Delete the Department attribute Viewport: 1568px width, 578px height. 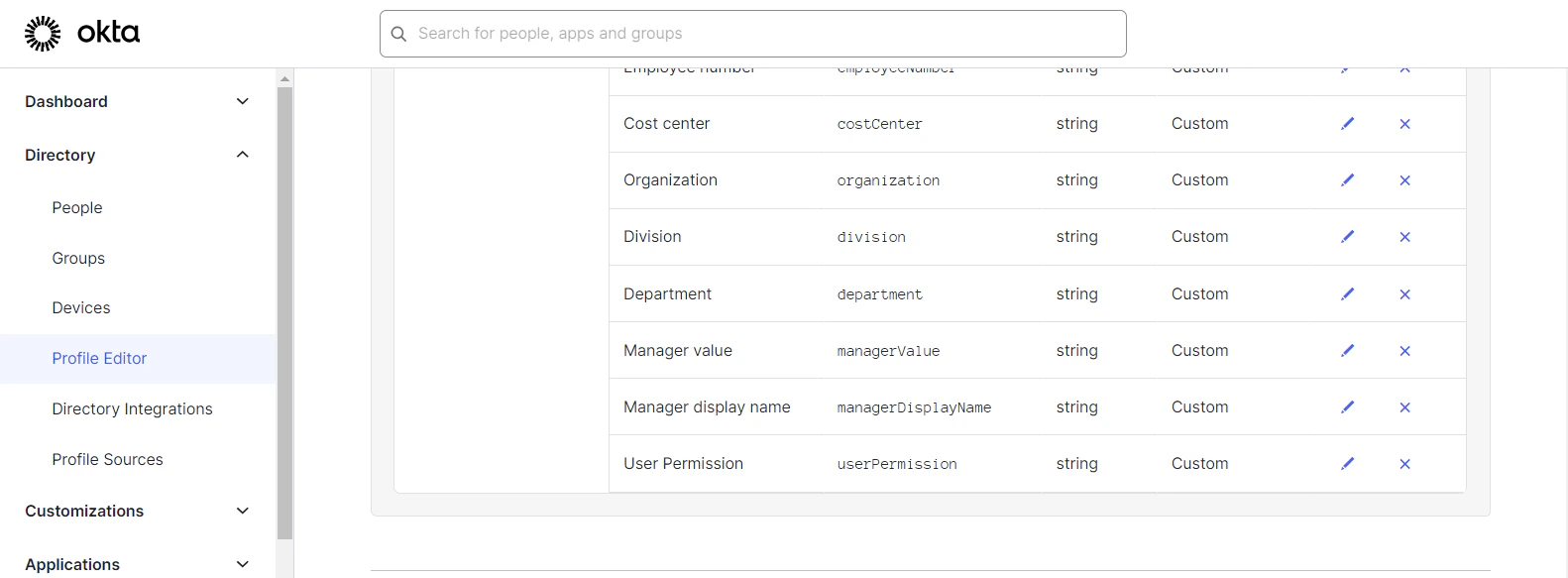click(x=1404, y=294)
